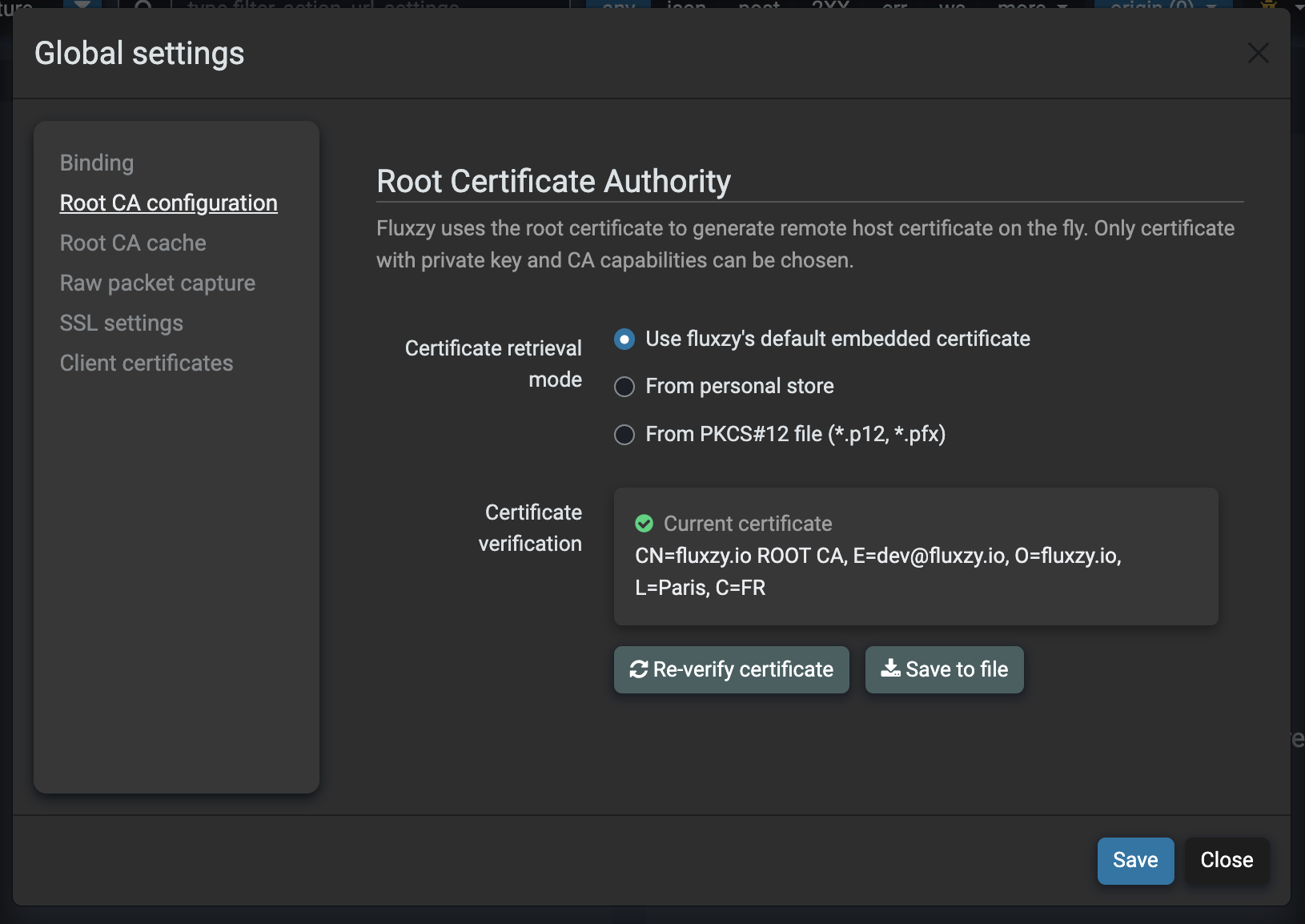Open Client certificates section
Image resolution: width=1305 pixels, height=924 pixels.
tap(147, 363)
